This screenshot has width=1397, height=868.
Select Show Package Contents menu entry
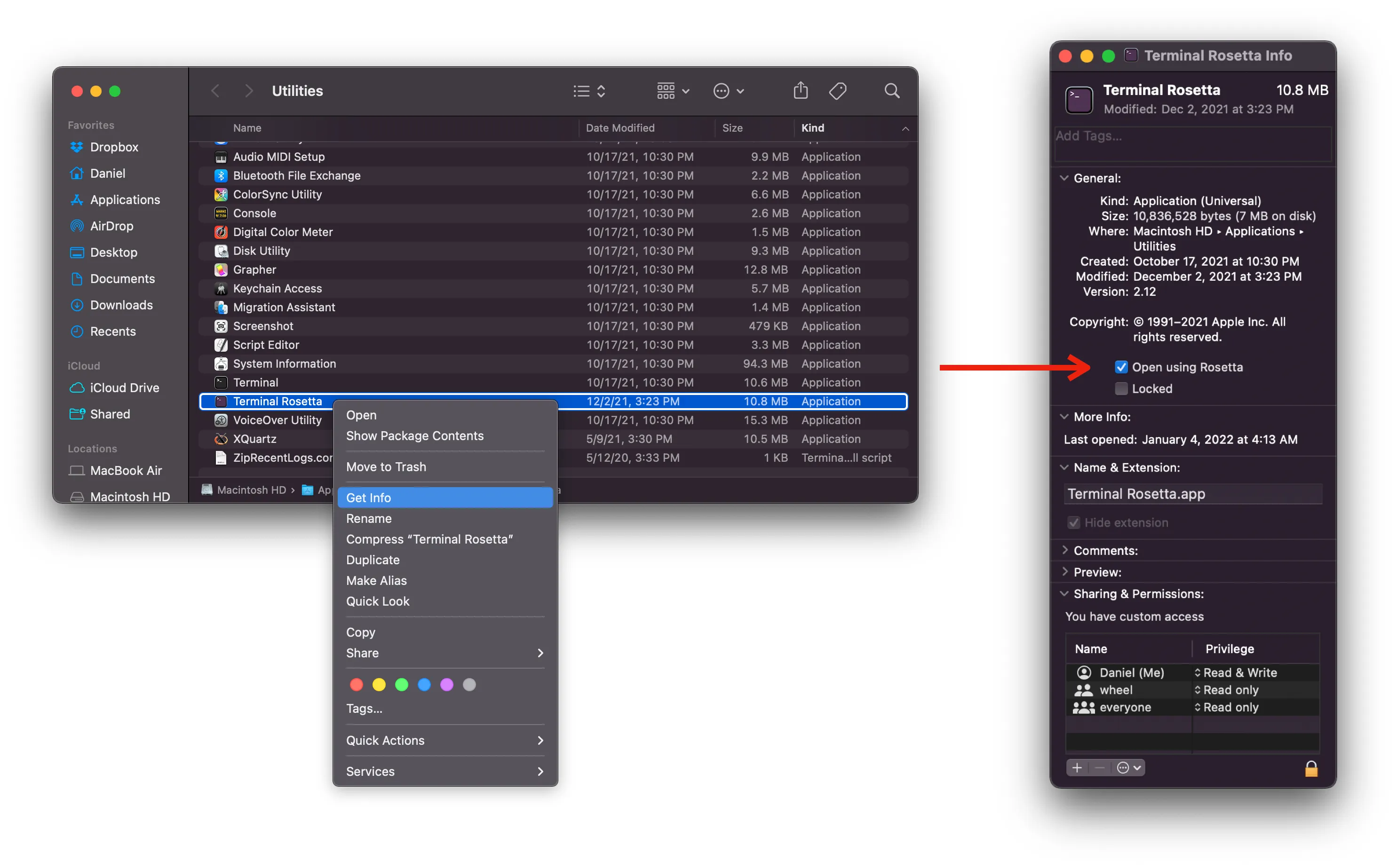[414, 436]
